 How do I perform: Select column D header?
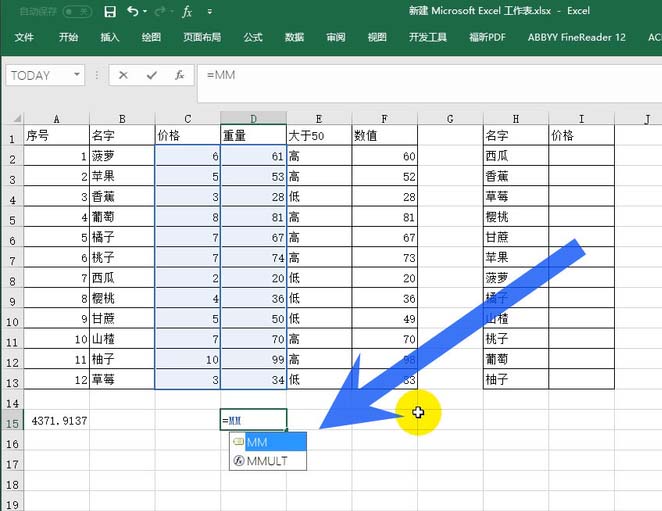click(x=253, y=118)
